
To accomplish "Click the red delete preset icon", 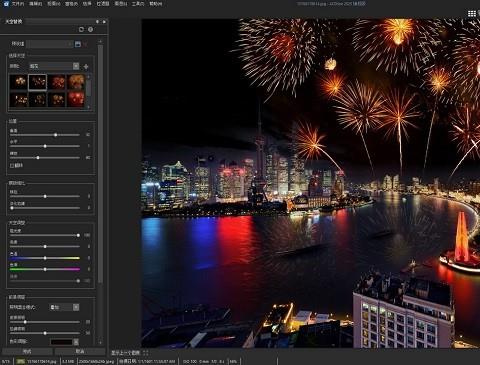I will pyautogui.click(x=85, y=44).
